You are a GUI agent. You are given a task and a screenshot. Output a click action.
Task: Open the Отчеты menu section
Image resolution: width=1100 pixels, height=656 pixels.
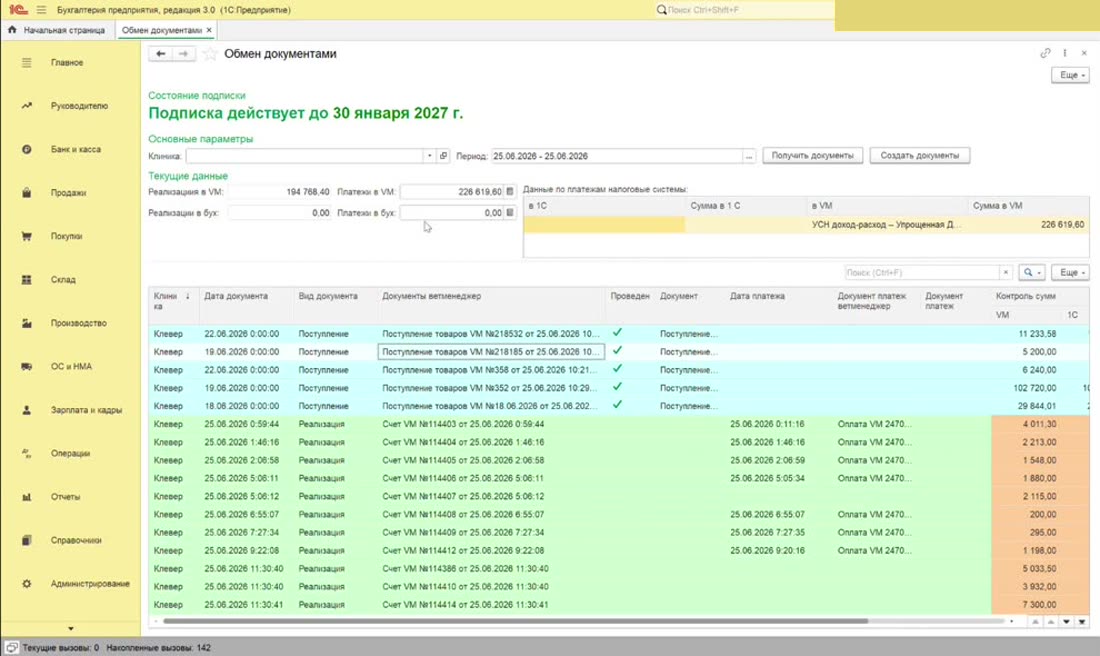pos(65,497)
